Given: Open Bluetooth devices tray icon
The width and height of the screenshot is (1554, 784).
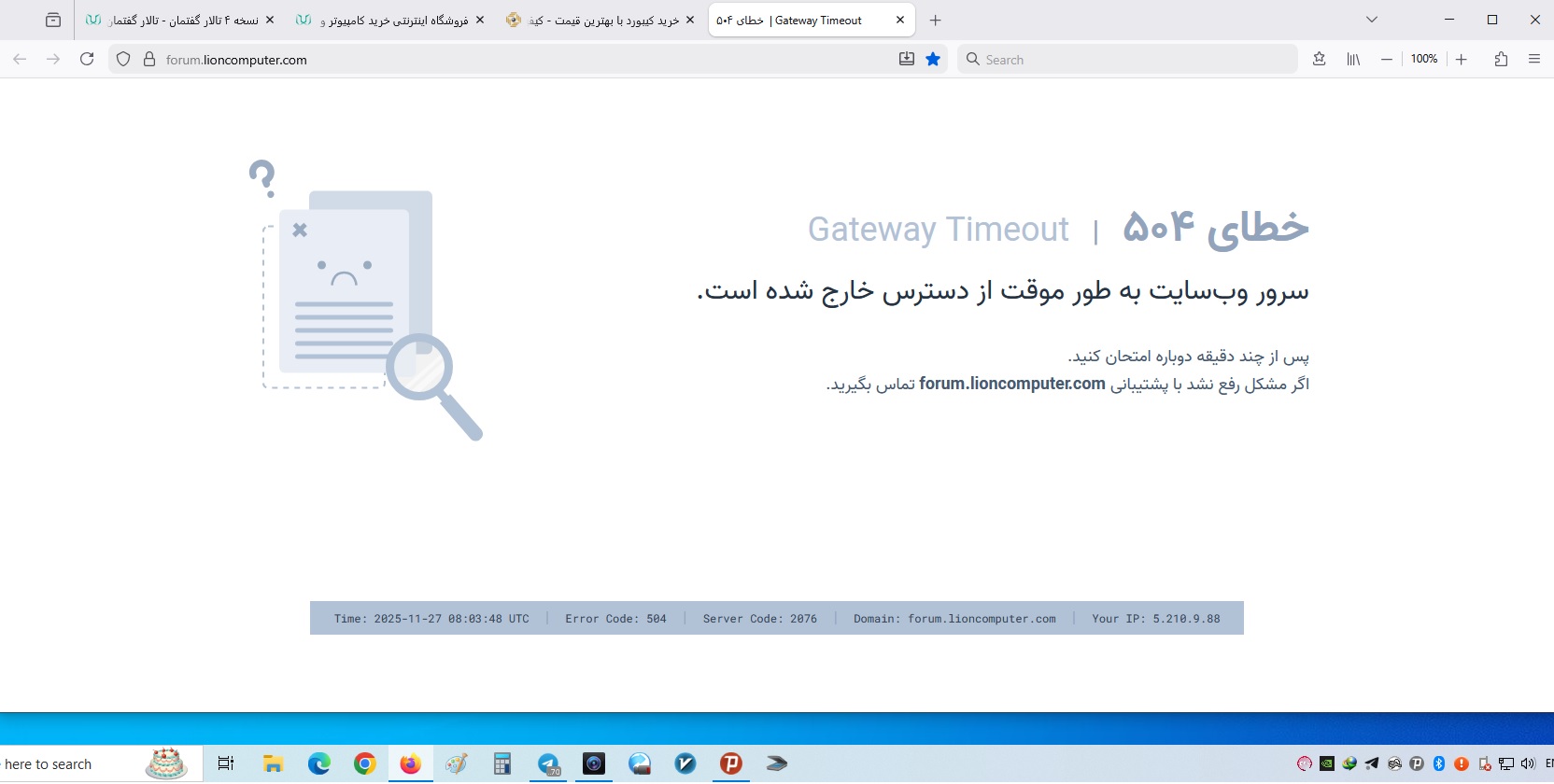Looking at the screenshot, I should [1439, 763].
